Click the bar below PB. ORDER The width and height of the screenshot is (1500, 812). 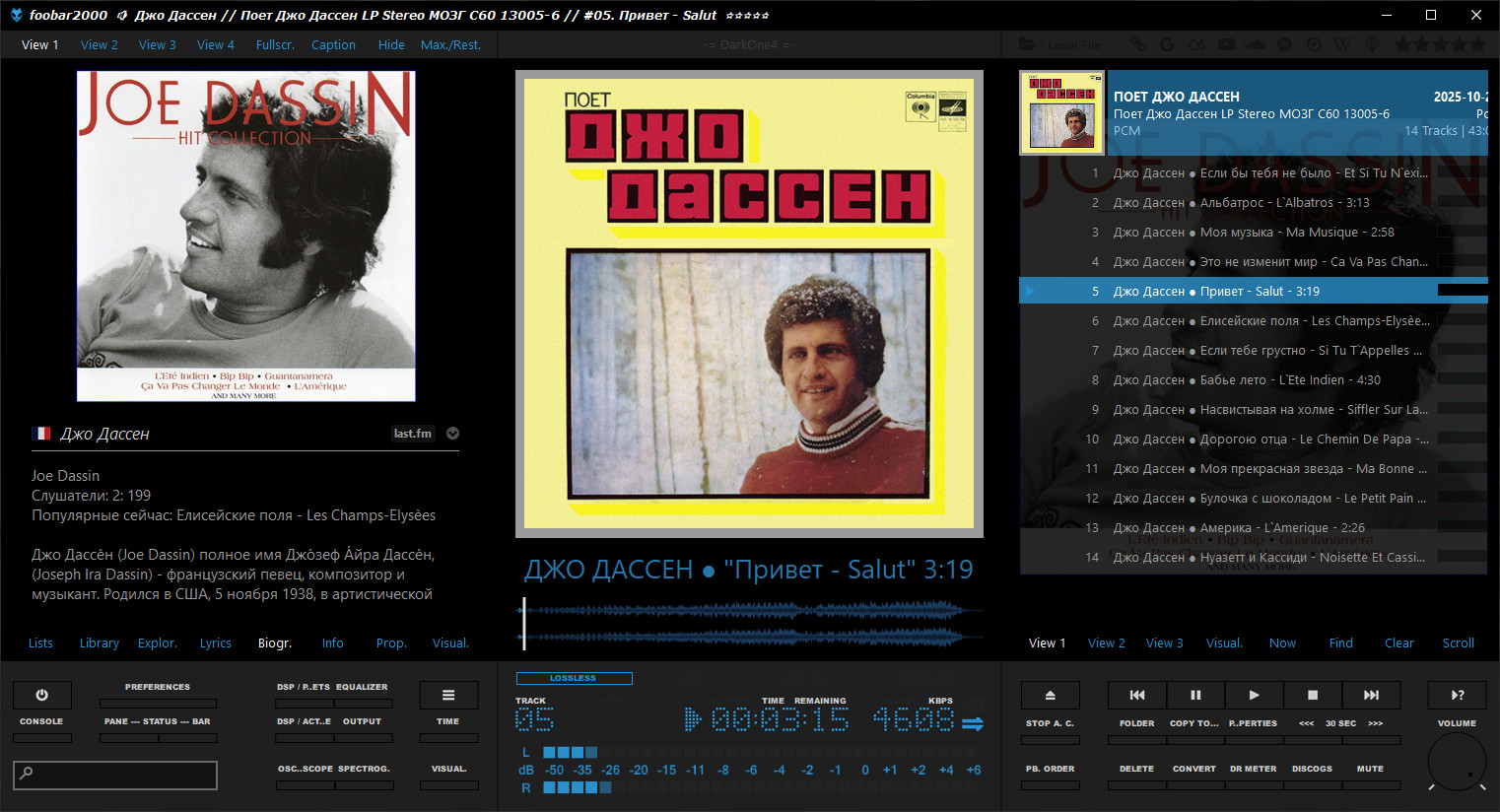click(1050, 785)
